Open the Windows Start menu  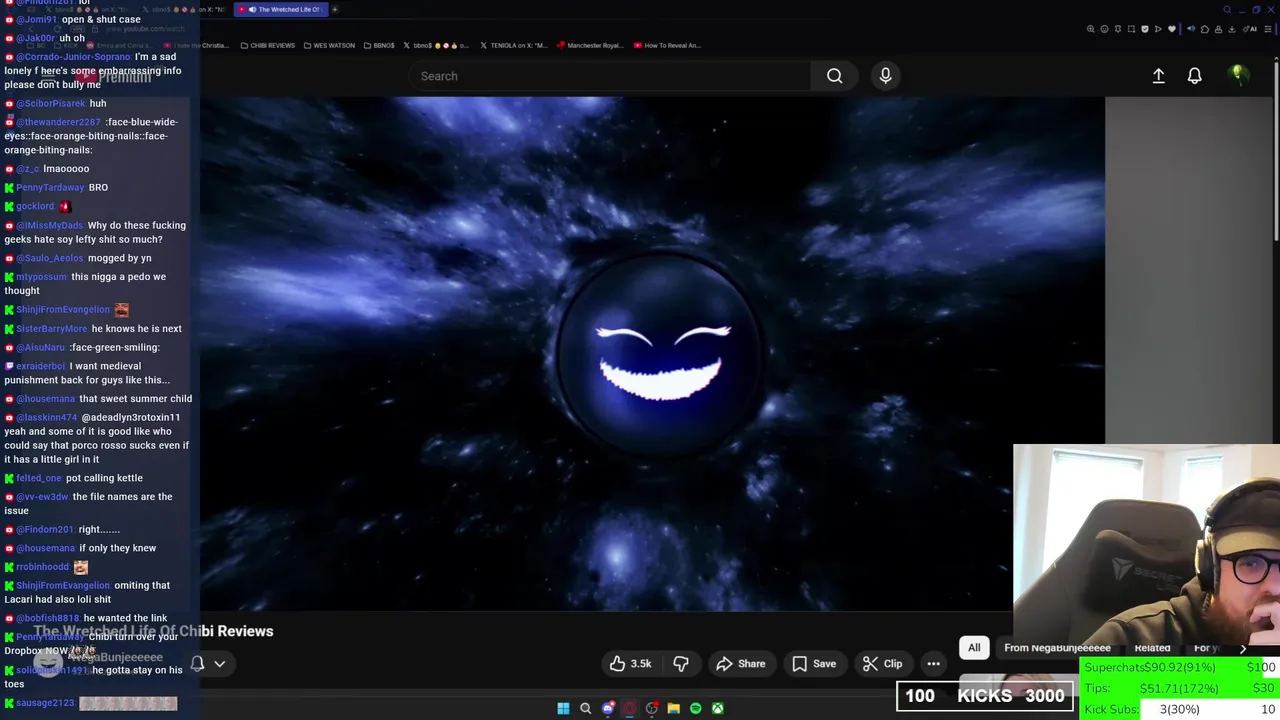click(x=563, y=708)
